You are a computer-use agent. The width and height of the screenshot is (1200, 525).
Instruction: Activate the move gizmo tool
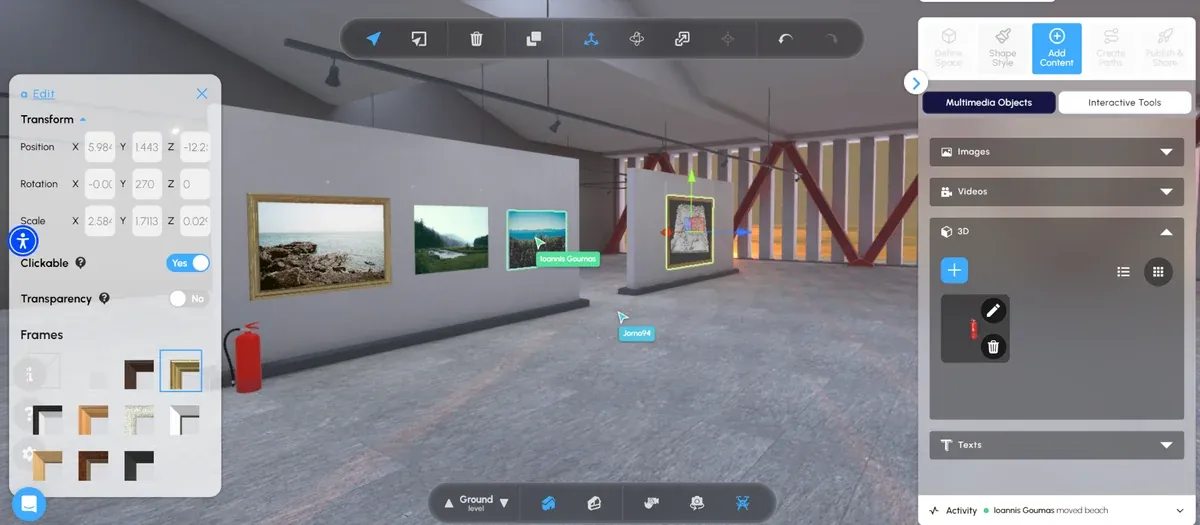point(591,39)
